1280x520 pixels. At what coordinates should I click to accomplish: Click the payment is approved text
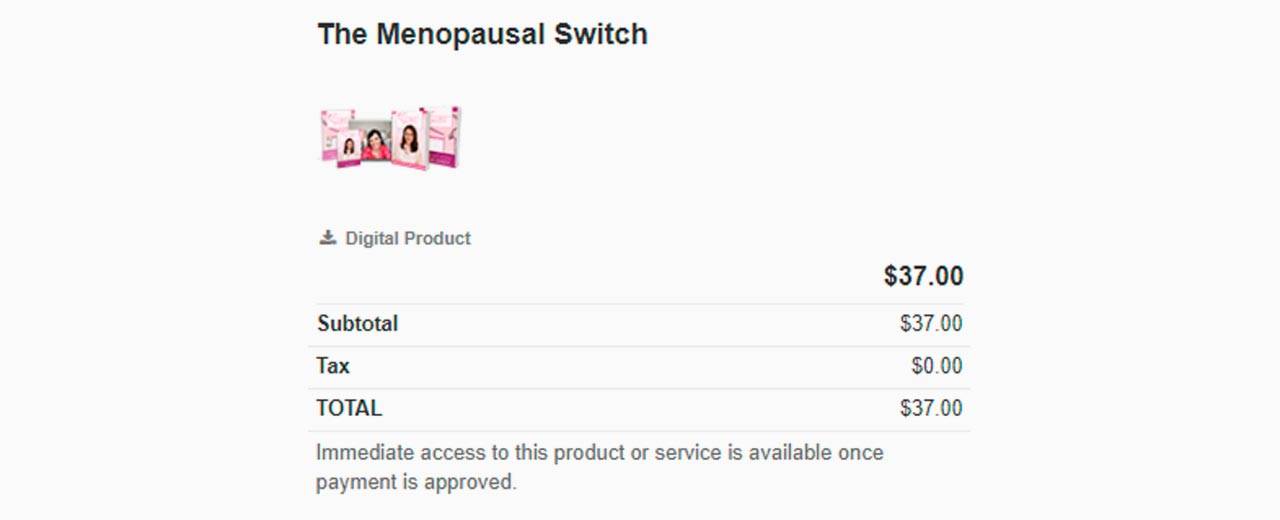416,482
